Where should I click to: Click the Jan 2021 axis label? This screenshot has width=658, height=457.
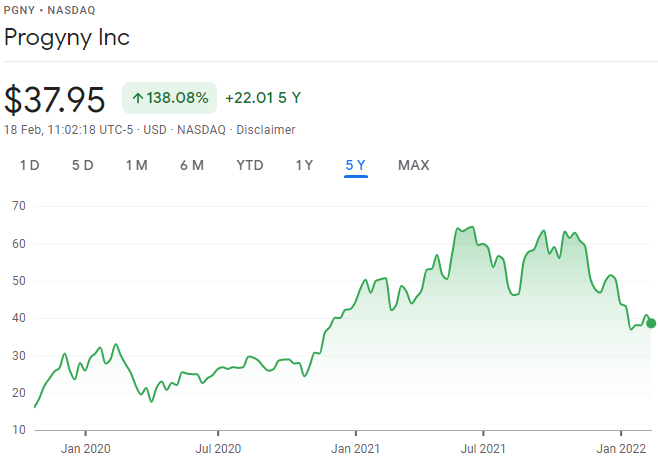click(x=355, y=449)
